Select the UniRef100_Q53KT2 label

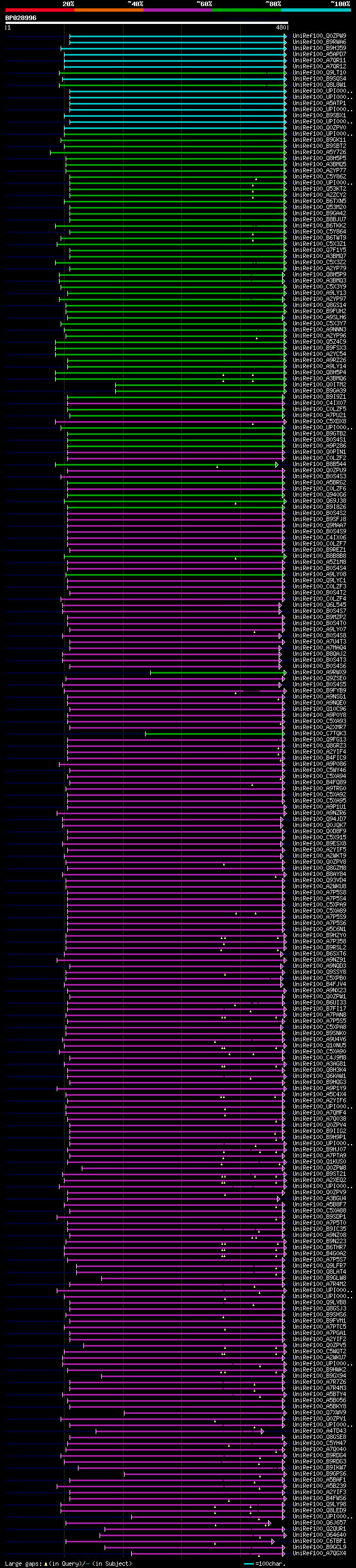click(x=319, y=189)
